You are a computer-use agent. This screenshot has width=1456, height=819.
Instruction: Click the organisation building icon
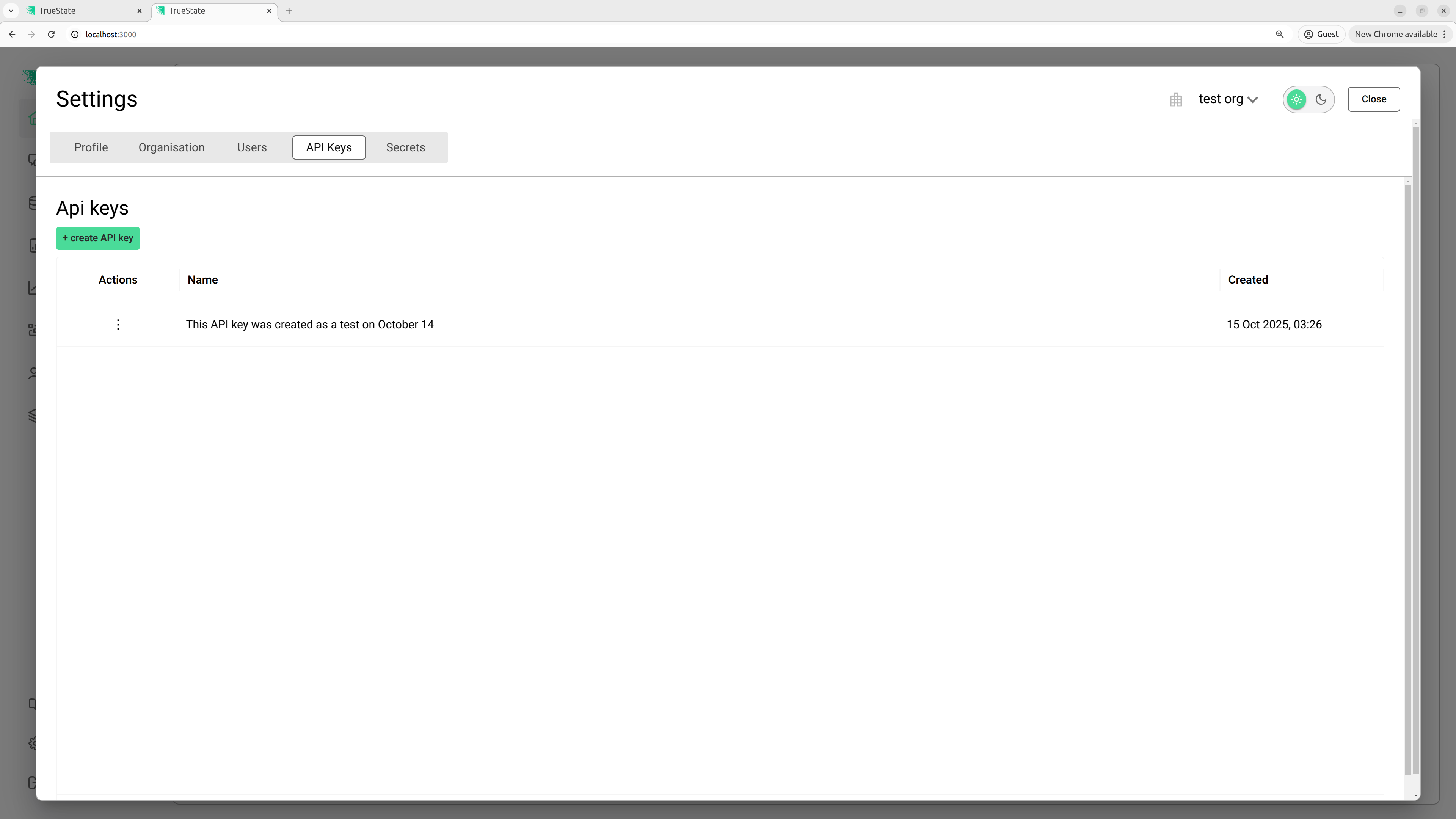[x=1176, y=100]
